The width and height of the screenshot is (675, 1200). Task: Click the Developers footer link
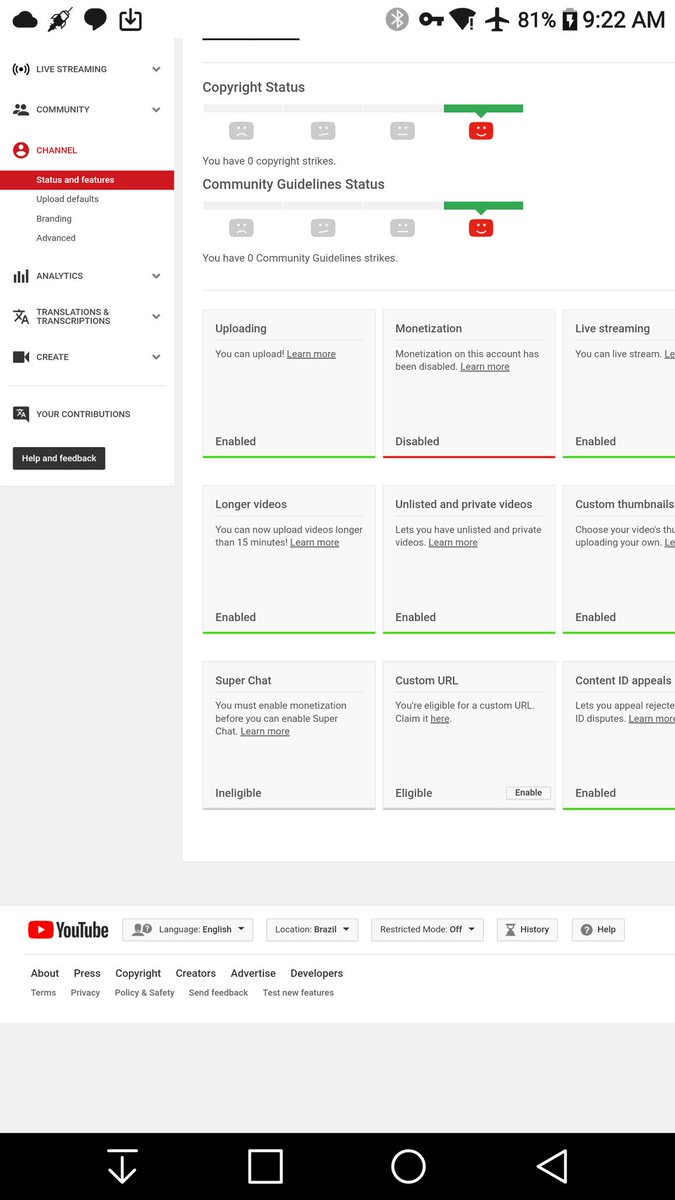[x=317, y=974]
